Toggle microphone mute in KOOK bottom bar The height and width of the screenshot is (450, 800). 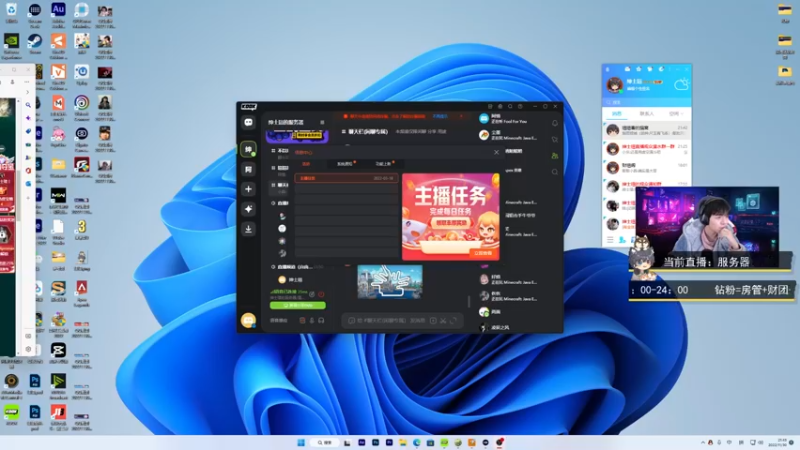pos(312,320)
